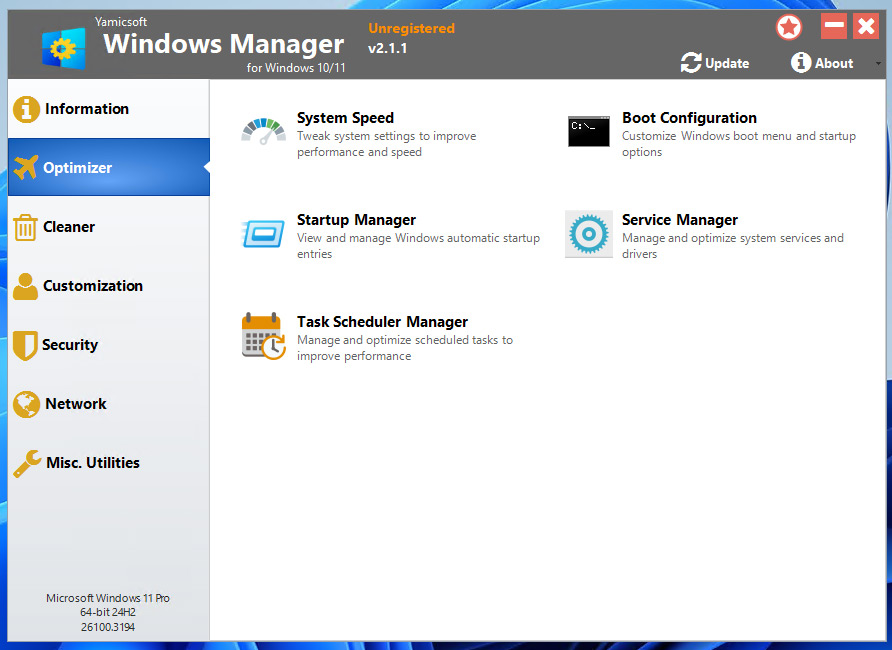
Task: Switch to the Information tab
Action: coord(109,109)
